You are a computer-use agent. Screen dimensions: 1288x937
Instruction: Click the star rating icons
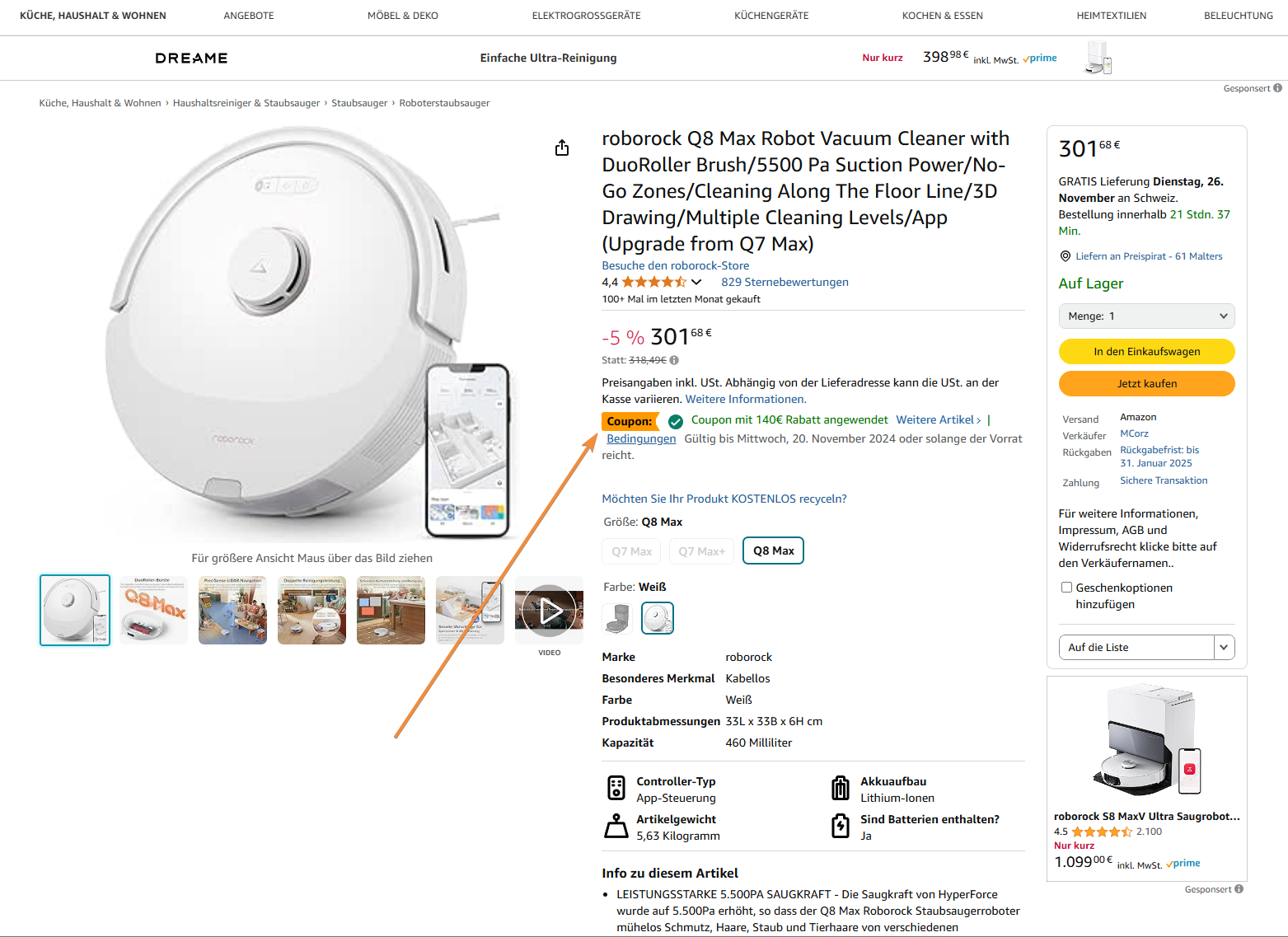click(653, 282)
